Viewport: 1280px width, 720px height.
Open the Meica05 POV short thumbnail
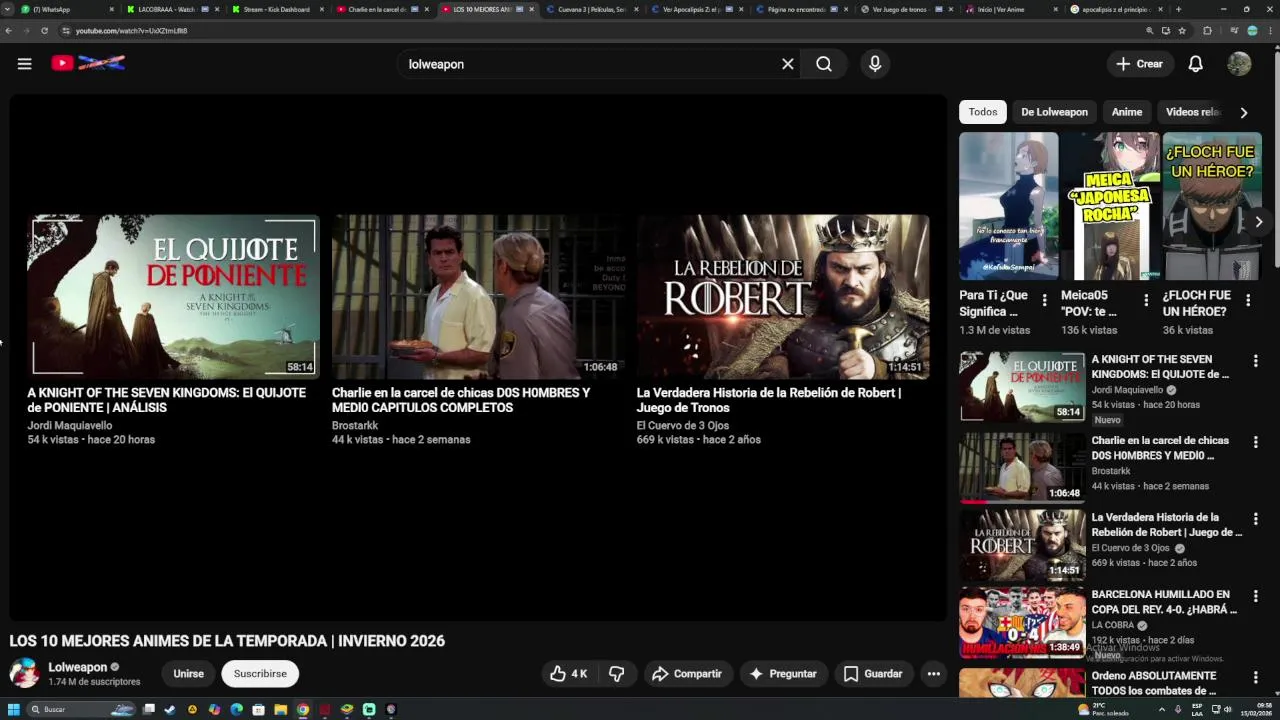click(x=1110, y=207)
